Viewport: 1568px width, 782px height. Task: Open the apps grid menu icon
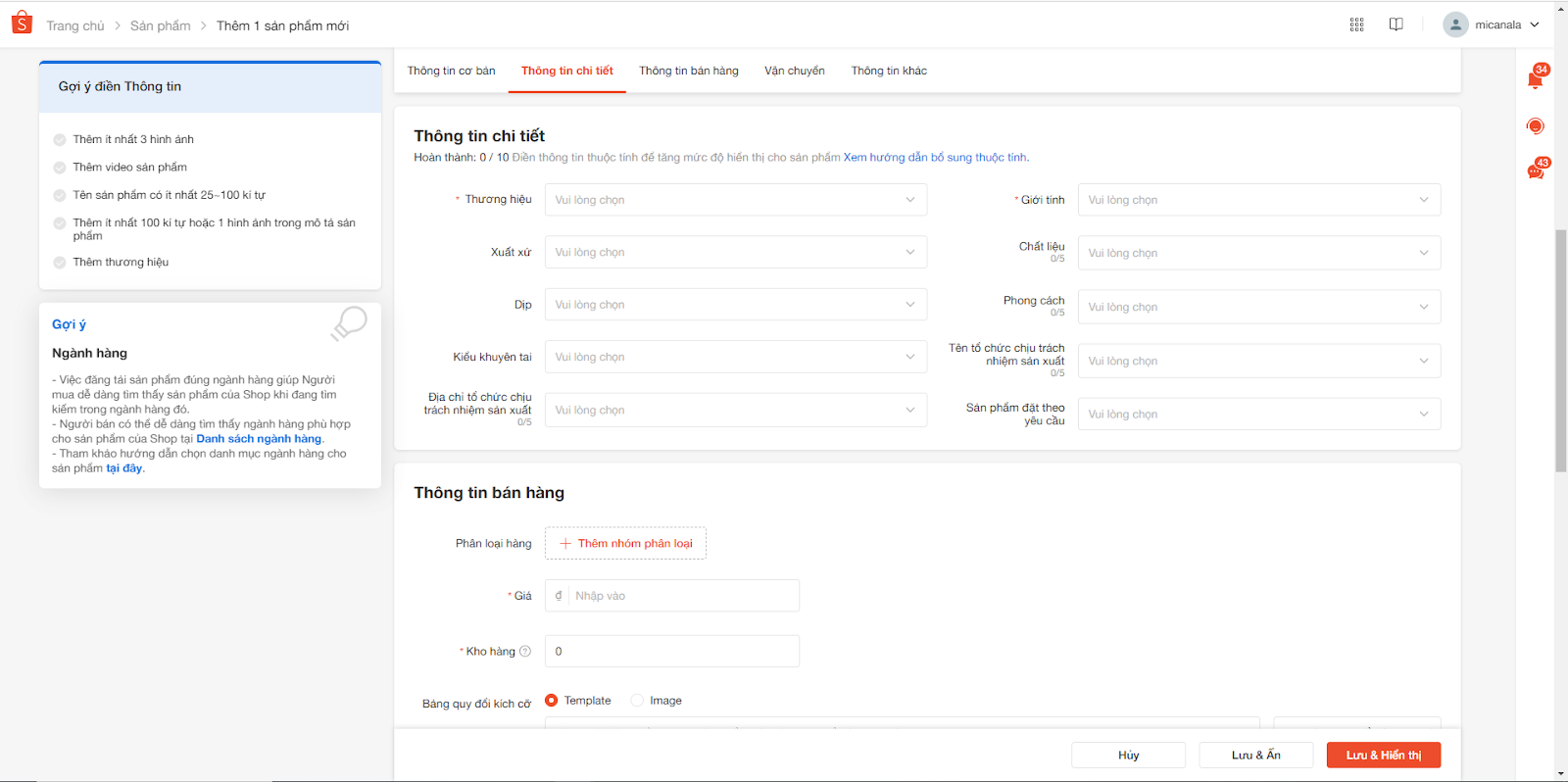[x=1356, y=24]
